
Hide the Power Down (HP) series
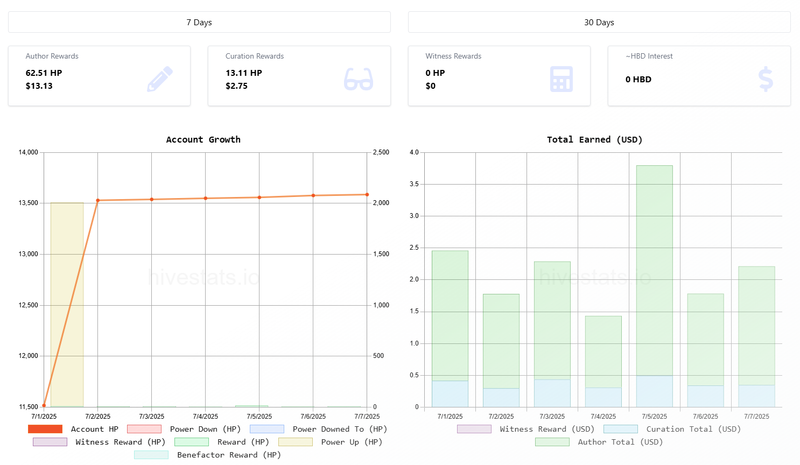[184, 429]
